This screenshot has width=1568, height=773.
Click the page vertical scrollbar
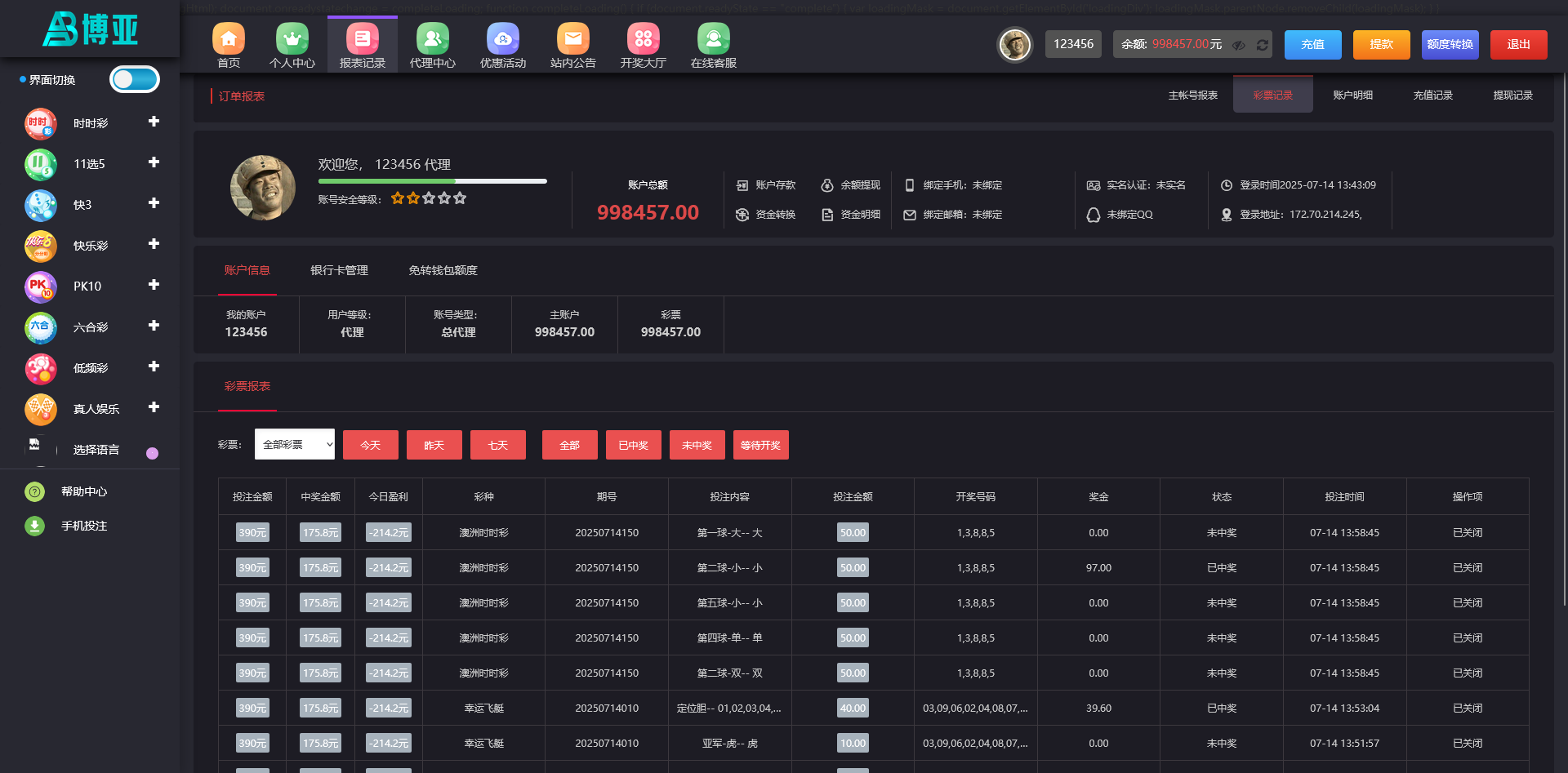(1564, 339)
